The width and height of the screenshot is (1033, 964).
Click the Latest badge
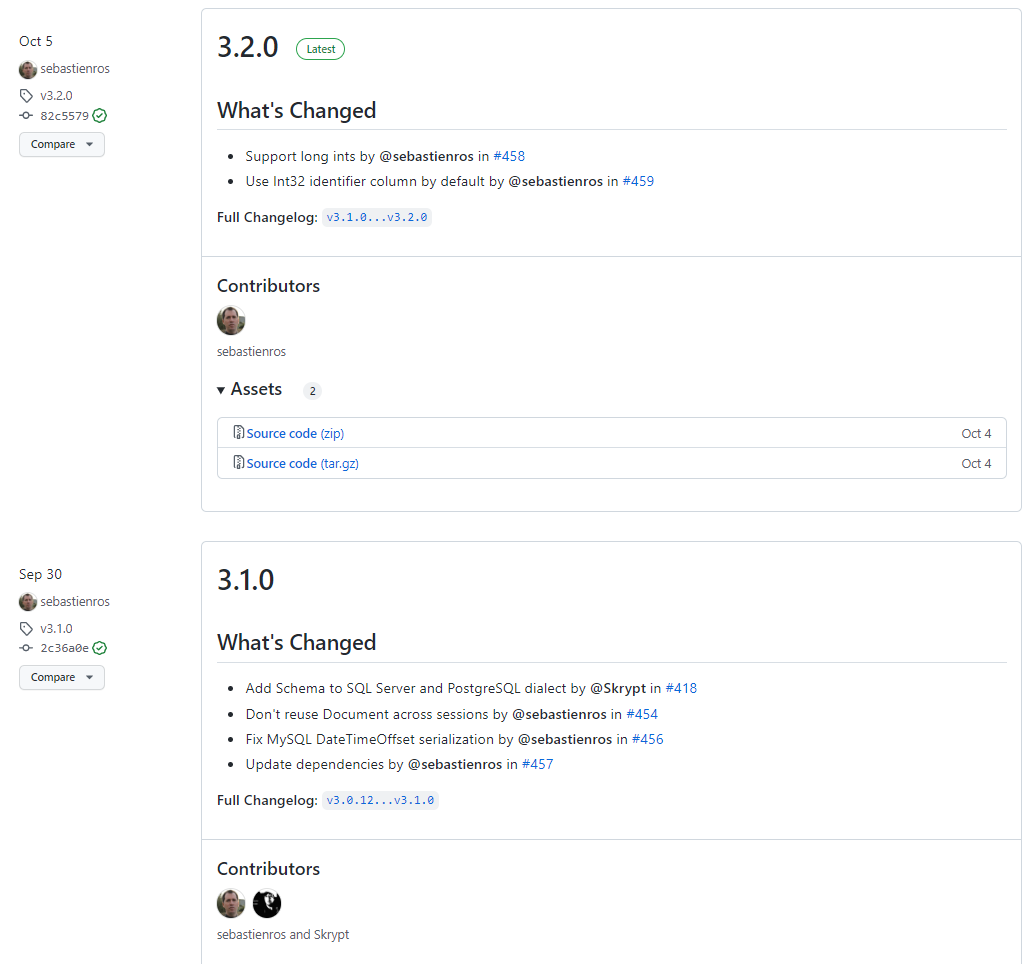[x=320, y=49]
